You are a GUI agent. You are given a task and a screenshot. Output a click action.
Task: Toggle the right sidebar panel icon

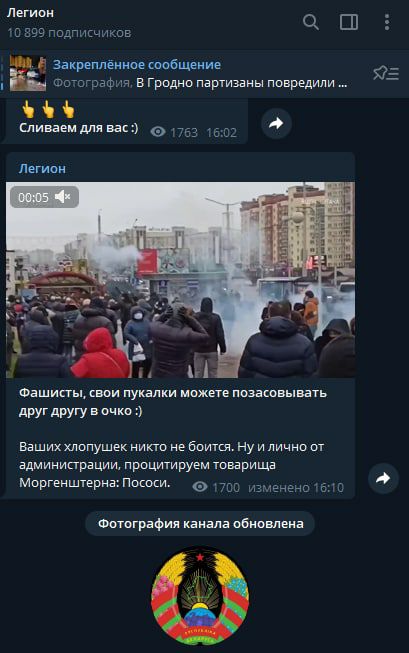[x=349, y=22]
